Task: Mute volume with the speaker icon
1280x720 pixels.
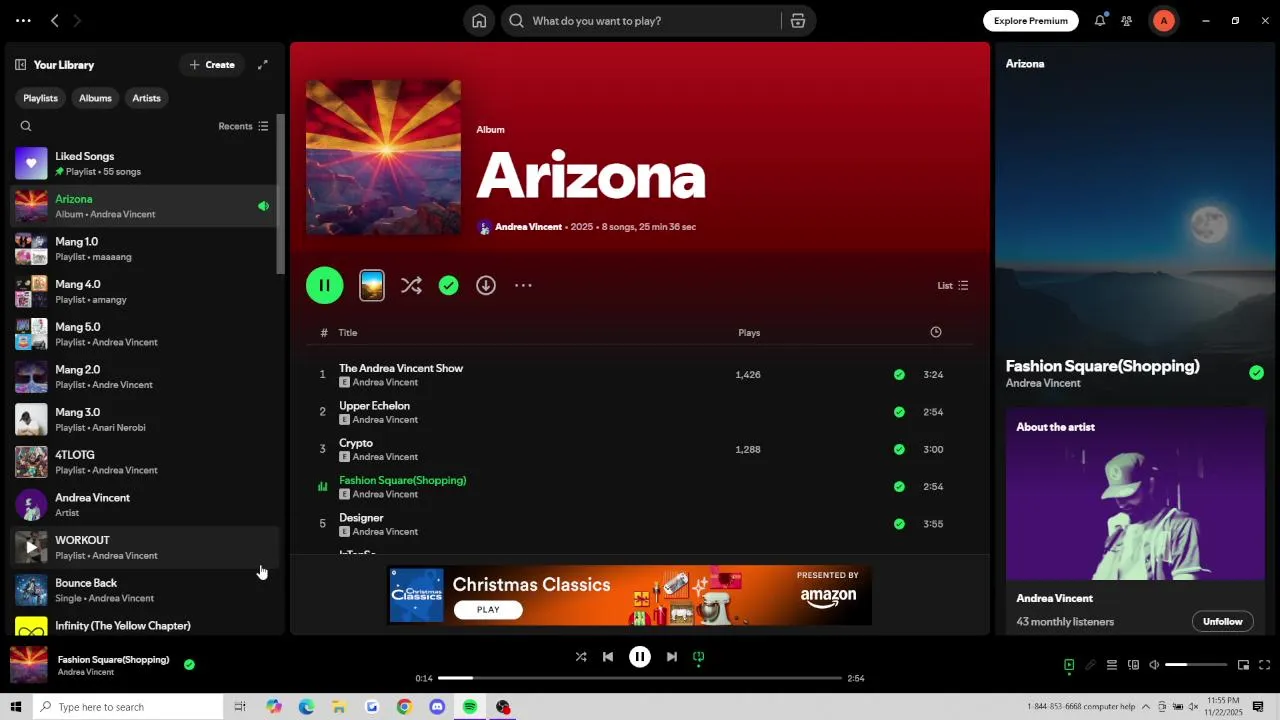Action: [x=1154, y=665]
